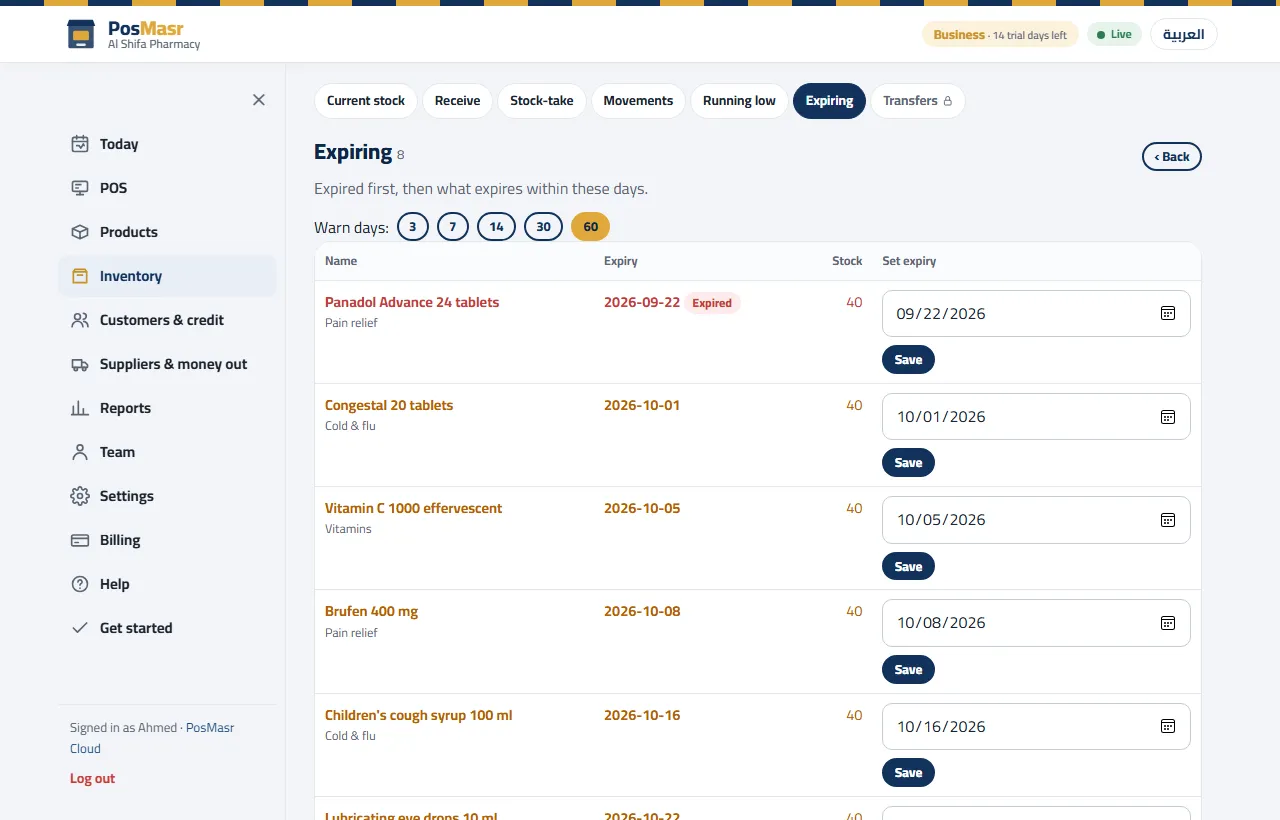Viewport: 1280px width, 820px height.
Task: Click the red Expired badge
Action: [712, 303]
